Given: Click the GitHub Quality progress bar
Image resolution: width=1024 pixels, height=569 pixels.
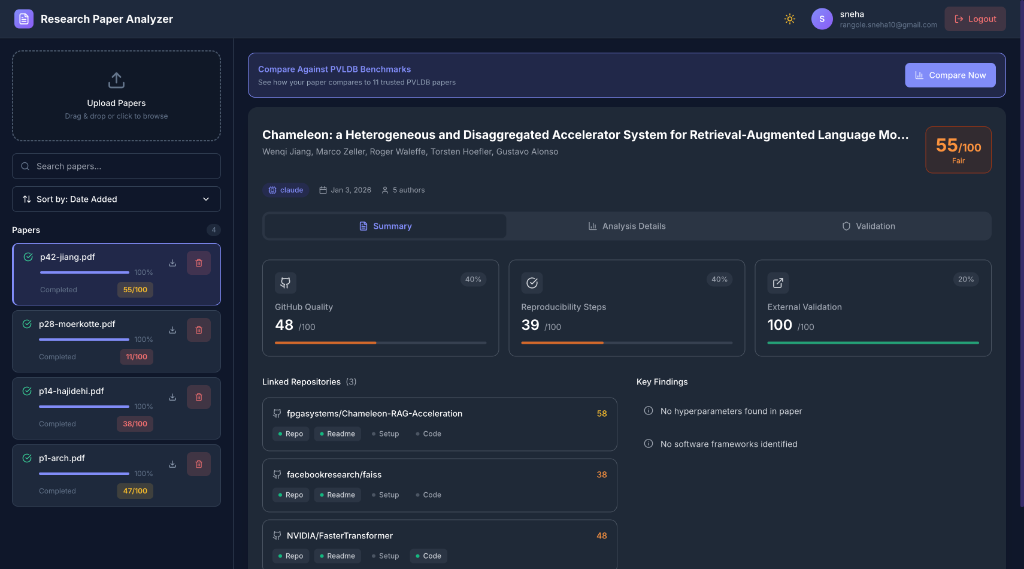Looking at the screenshot, I should (380, 343).
